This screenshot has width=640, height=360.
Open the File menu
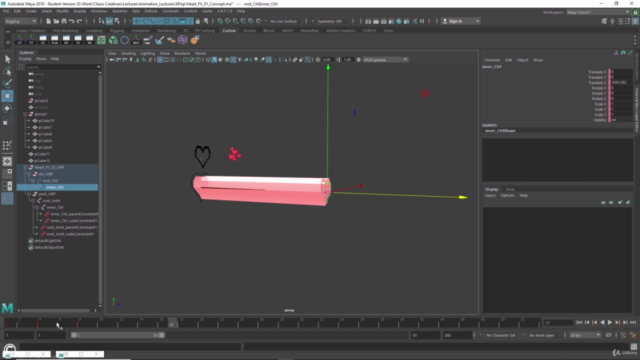point(6,11)
